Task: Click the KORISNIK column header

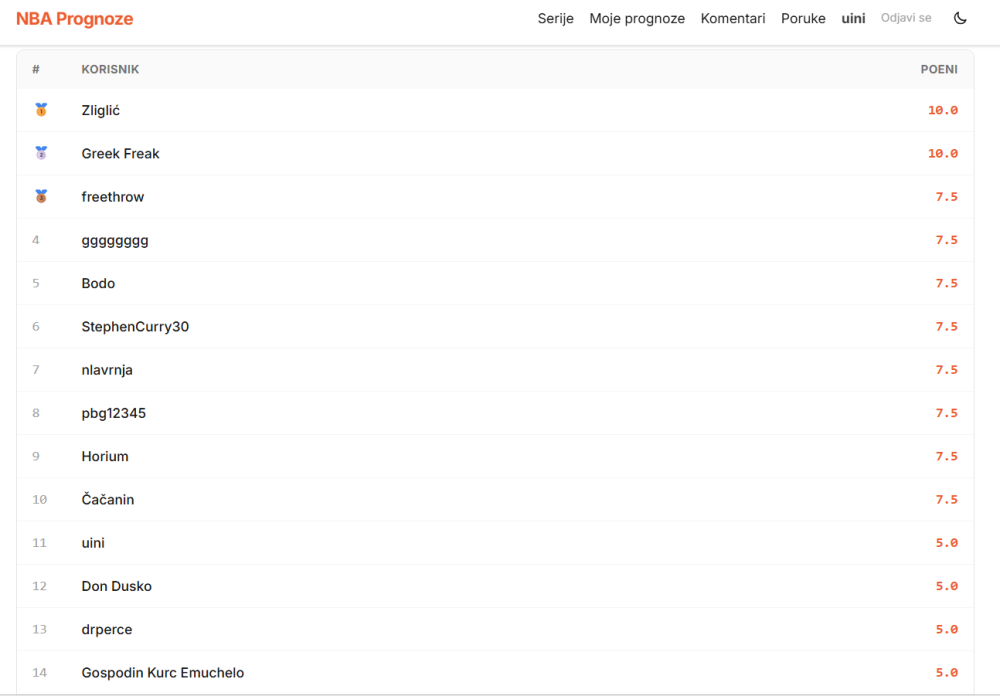Action: click(110, 69)
